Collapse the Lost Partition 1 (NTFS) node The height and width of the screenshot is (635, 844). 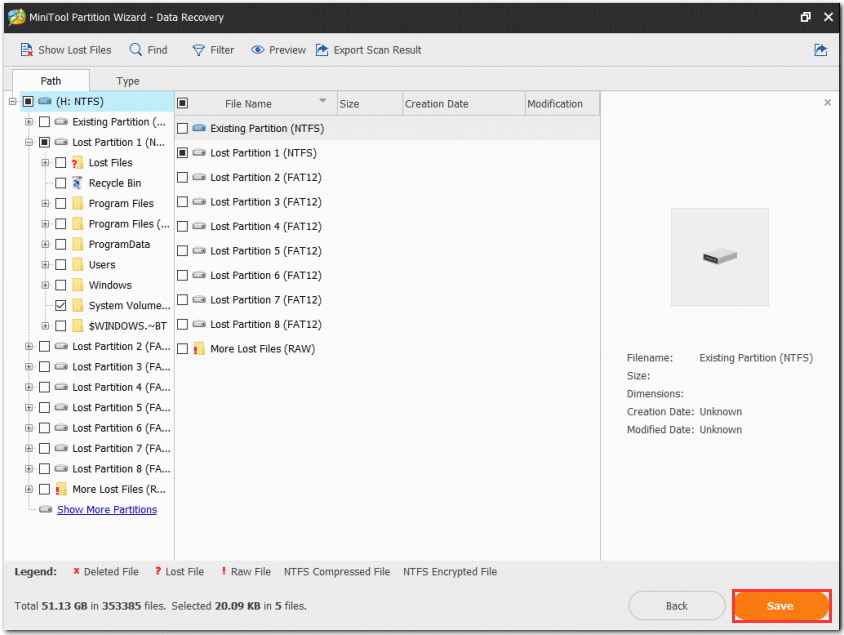[28, 142]
